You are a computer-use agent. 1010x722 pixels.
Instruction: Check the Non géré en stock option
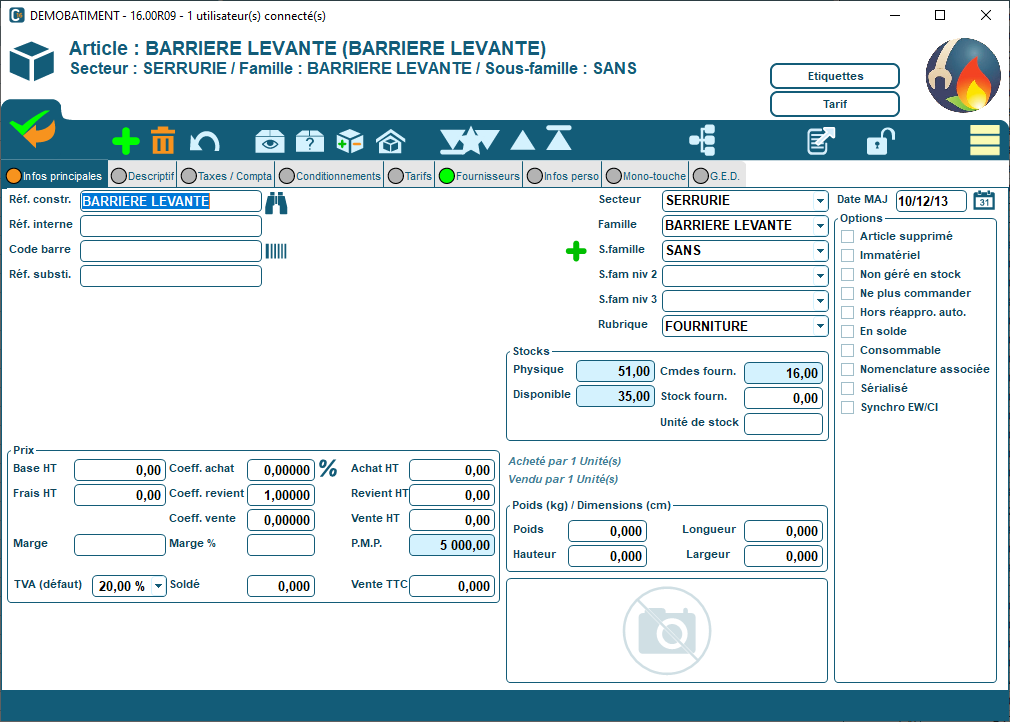(847, 273)
